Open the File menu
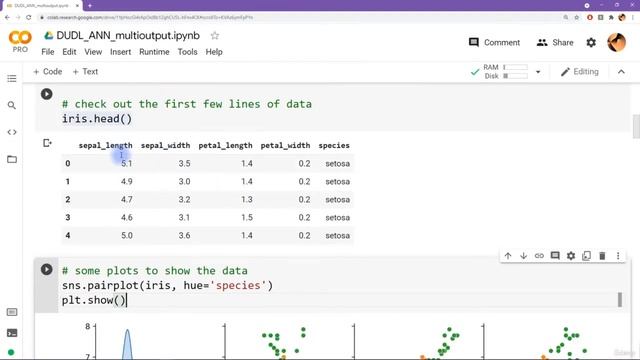Image resolution: width=640 pixels, height=360 pixels. 47,52
